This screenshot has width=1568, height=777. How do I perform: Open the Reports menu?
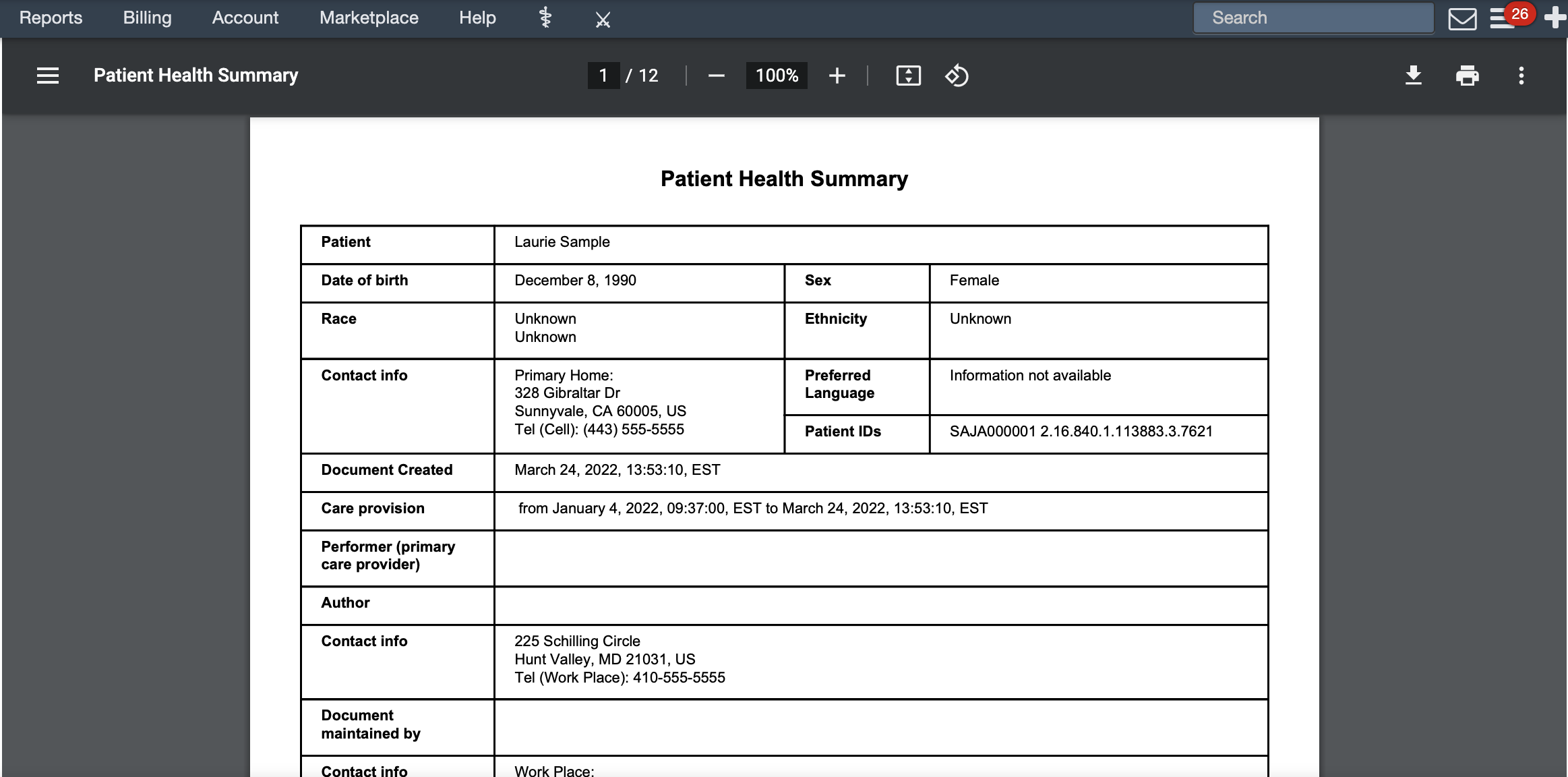click(x=51, y=18)
